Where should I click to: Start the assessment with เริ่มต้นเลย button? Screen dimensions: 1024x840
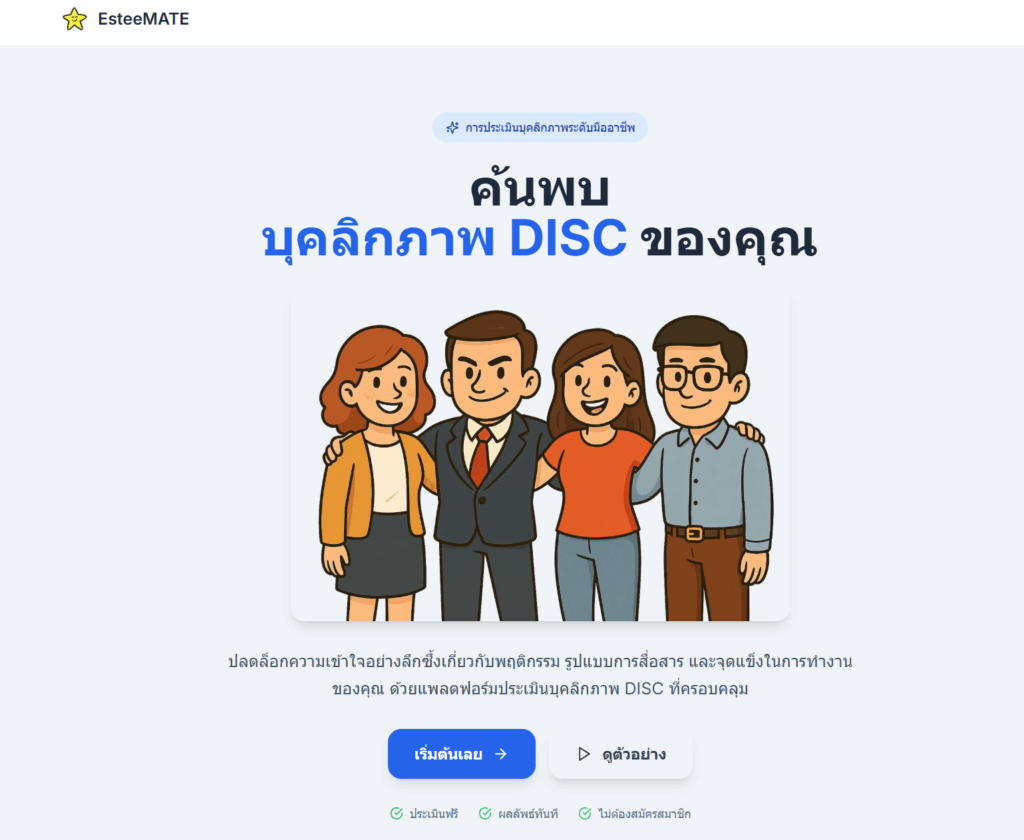pyautogui.click(x=462, y=754)
